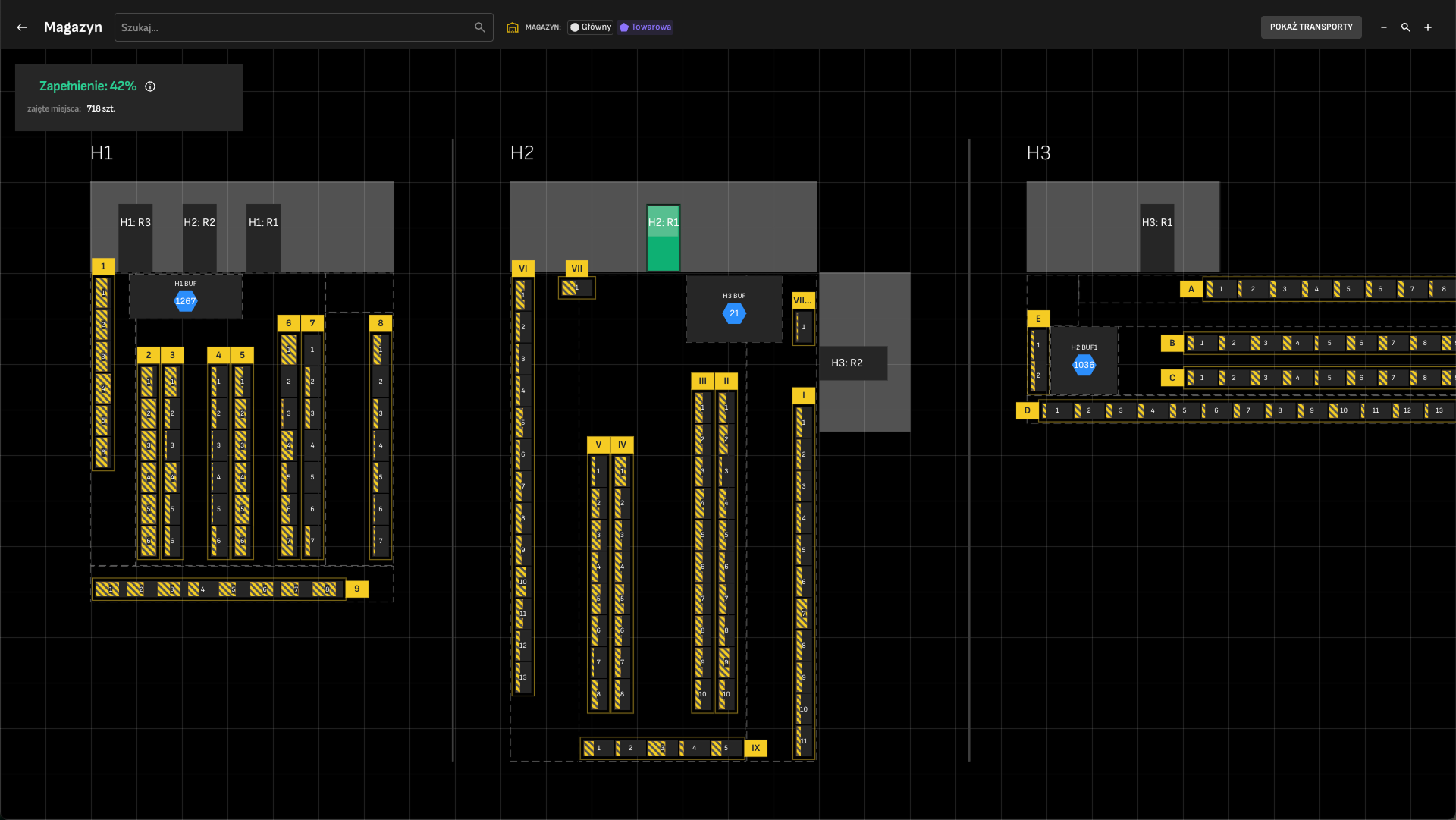
Task: Select the H3: R1 ramp
Action: click(x=1157, y=238)
